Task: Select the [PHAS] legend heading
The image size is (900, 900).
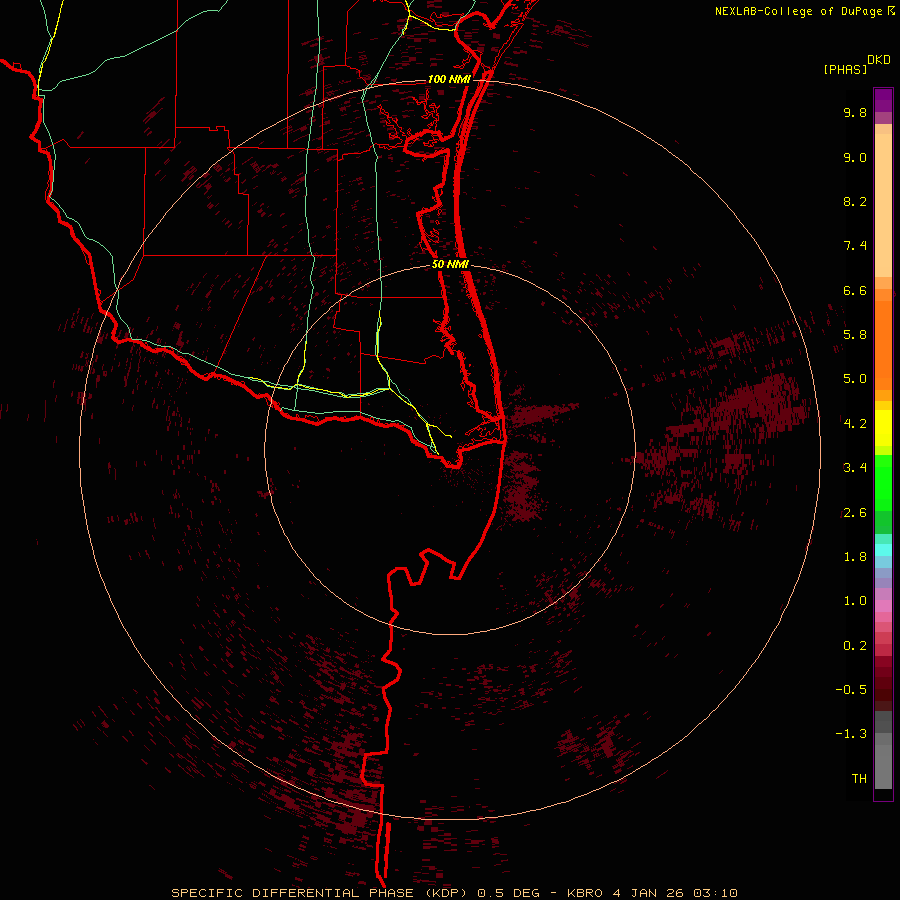Action: pyautogui.click(x=845, y=69)
